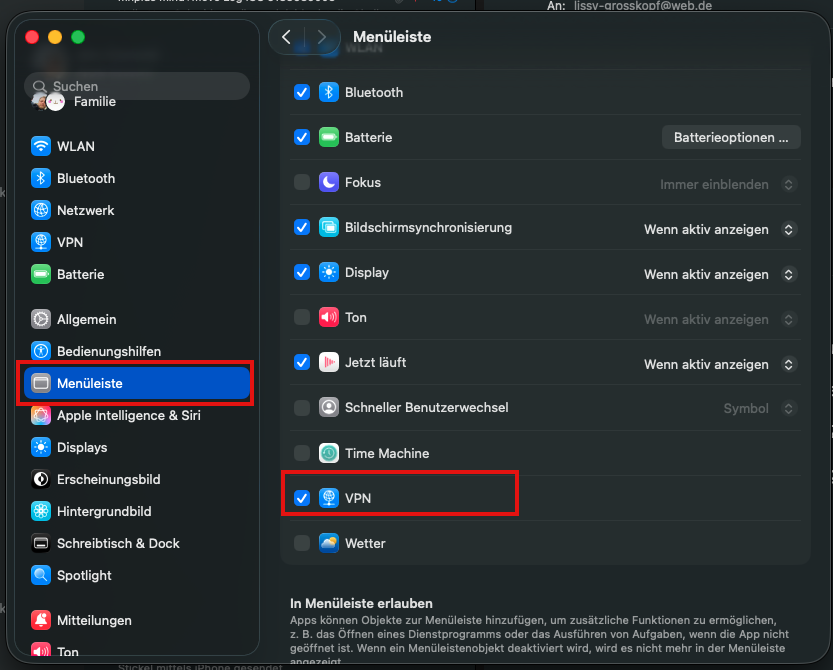833x670 pixels.
Task: Click the Suchen search field
Action: [140, 86]
